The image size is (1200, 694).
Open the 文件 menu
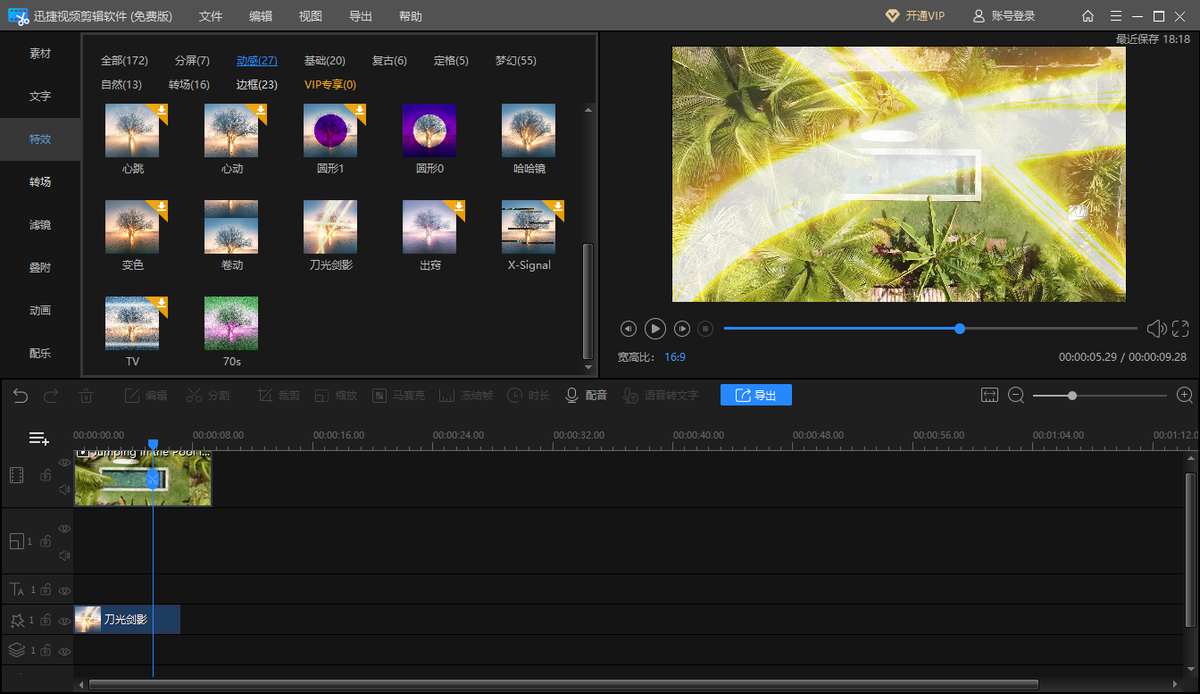tap(210, 16)
